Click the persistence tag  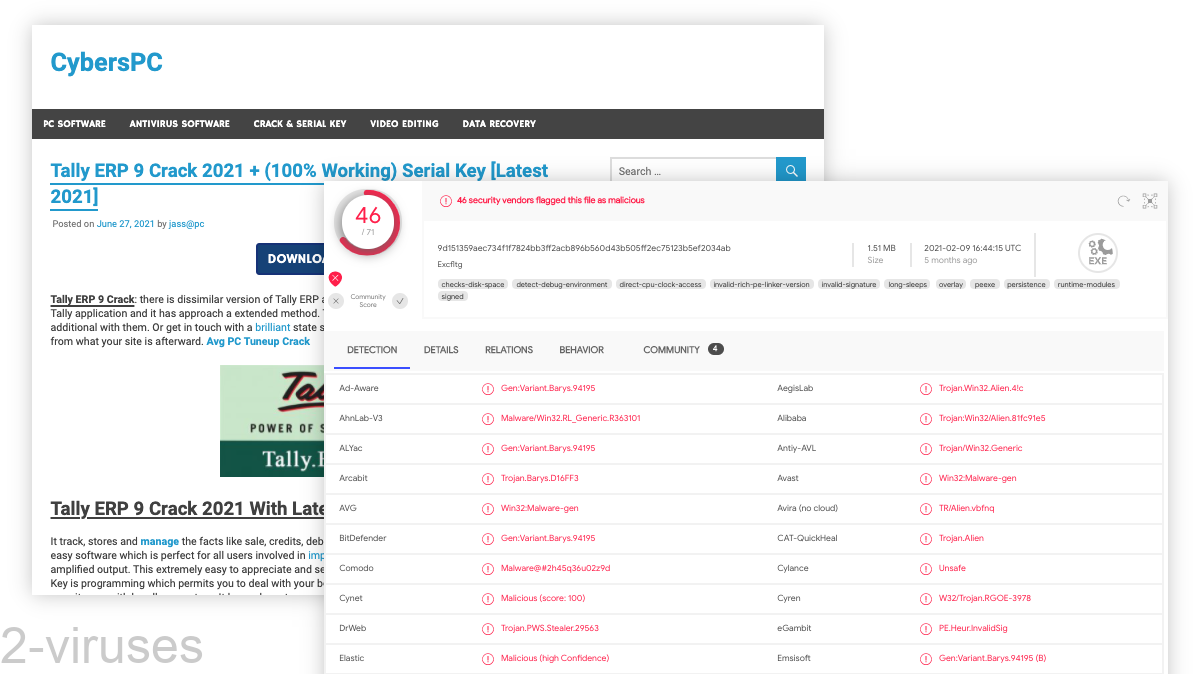1027,284
